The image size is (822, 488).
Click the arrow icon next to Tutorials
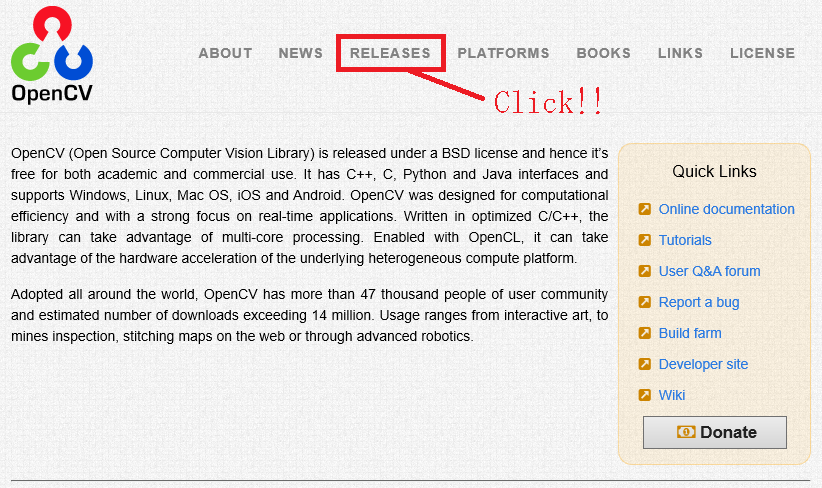[645, 240]
